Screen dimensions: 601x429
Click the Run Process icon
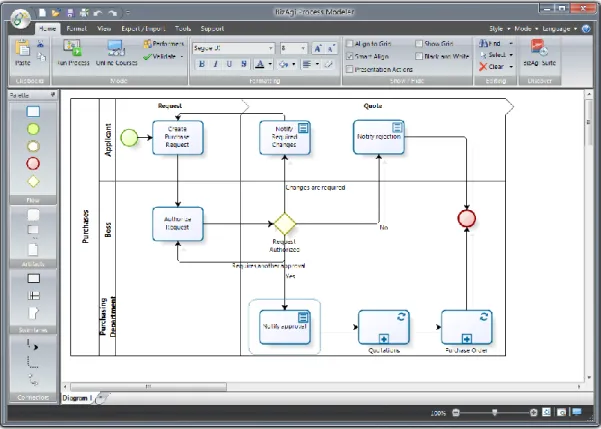[73, 48]
